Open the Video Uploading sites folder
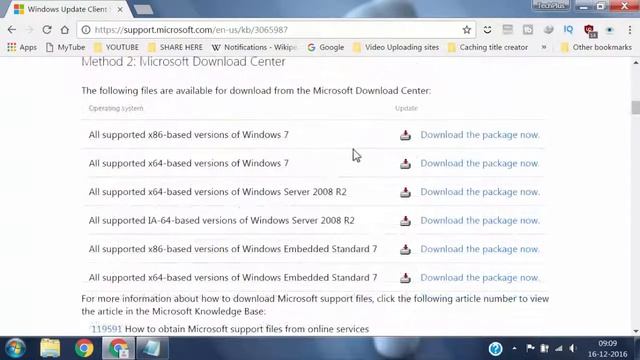This screenshot has height=360, width=640. [396, 47]
